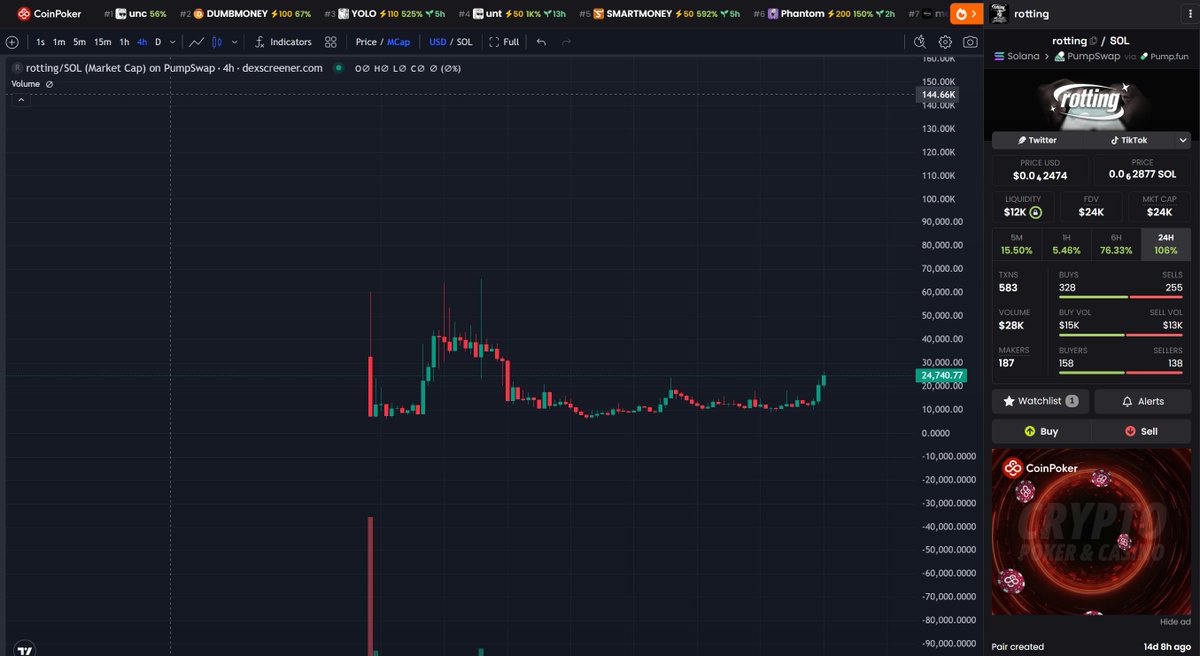The height and width of the screenshot is (656, 1200).
Task: Switch chart to Price mode
Action: [x=366, y=42]
